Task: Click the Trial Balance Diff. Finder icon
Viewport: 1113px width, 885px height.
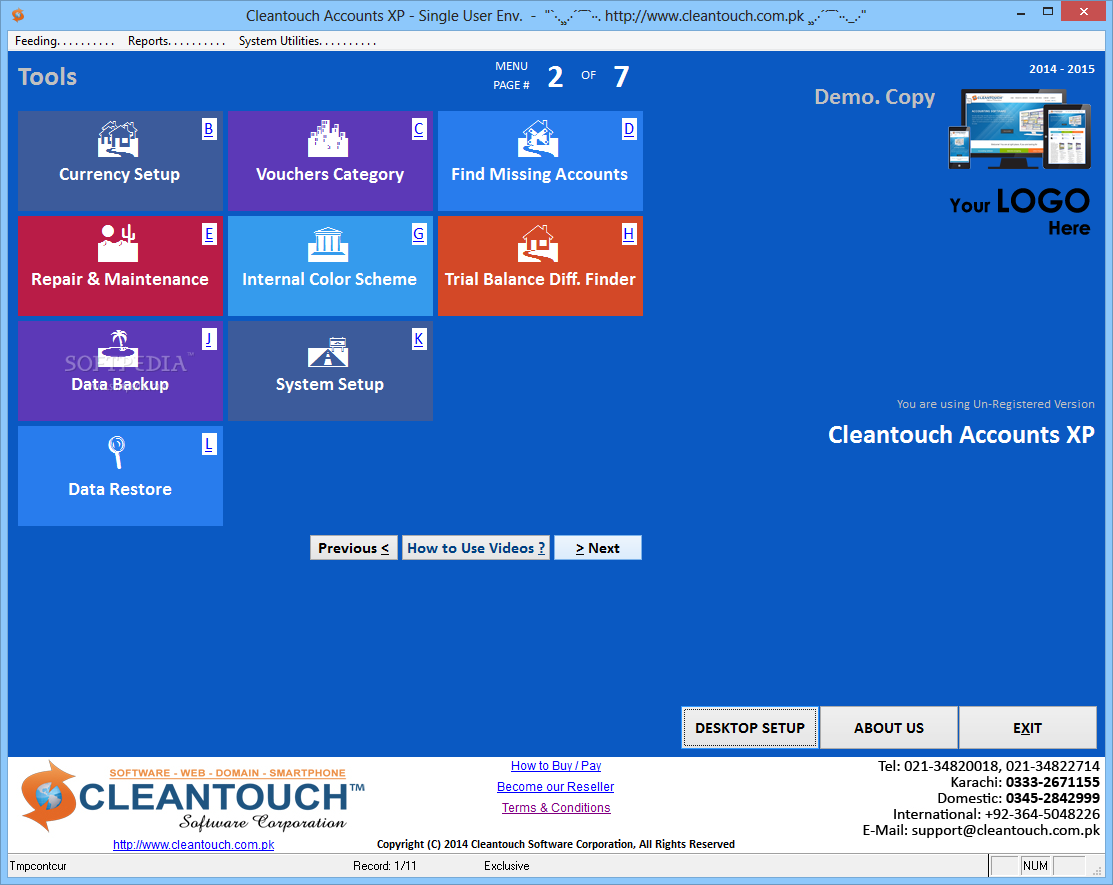Action: 538,243
